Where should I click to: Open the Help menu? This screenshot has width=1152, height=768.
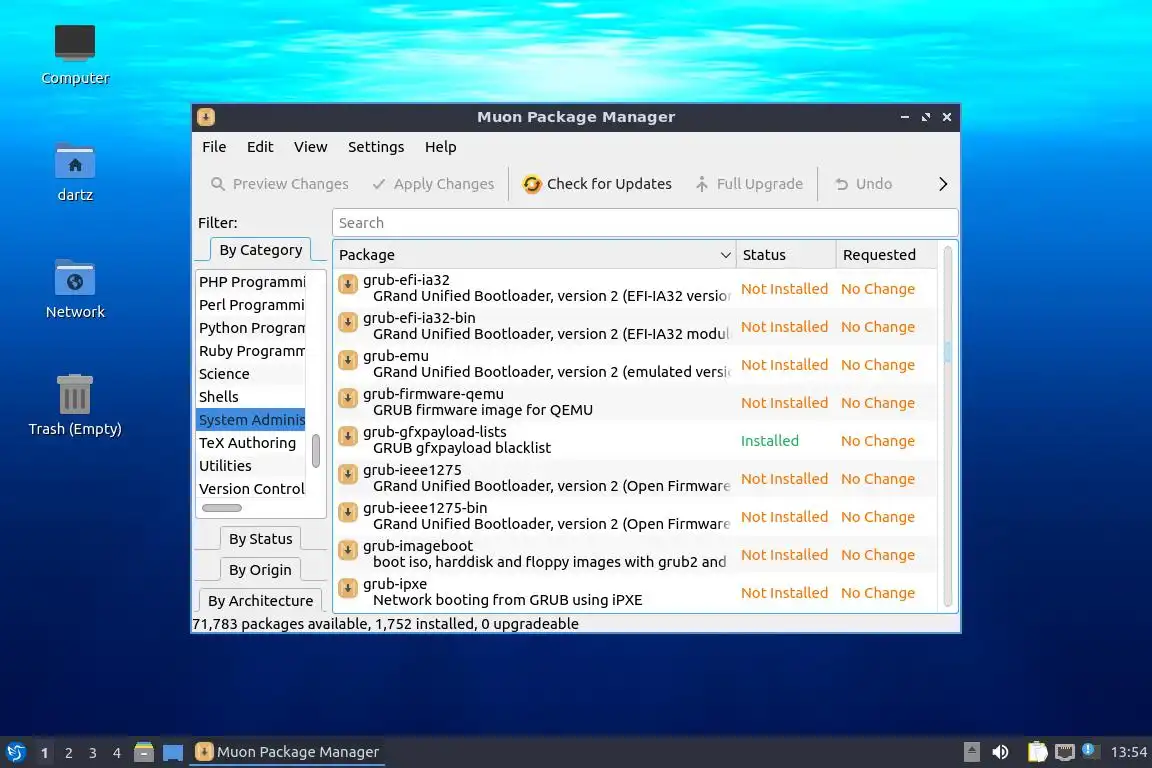441,147
